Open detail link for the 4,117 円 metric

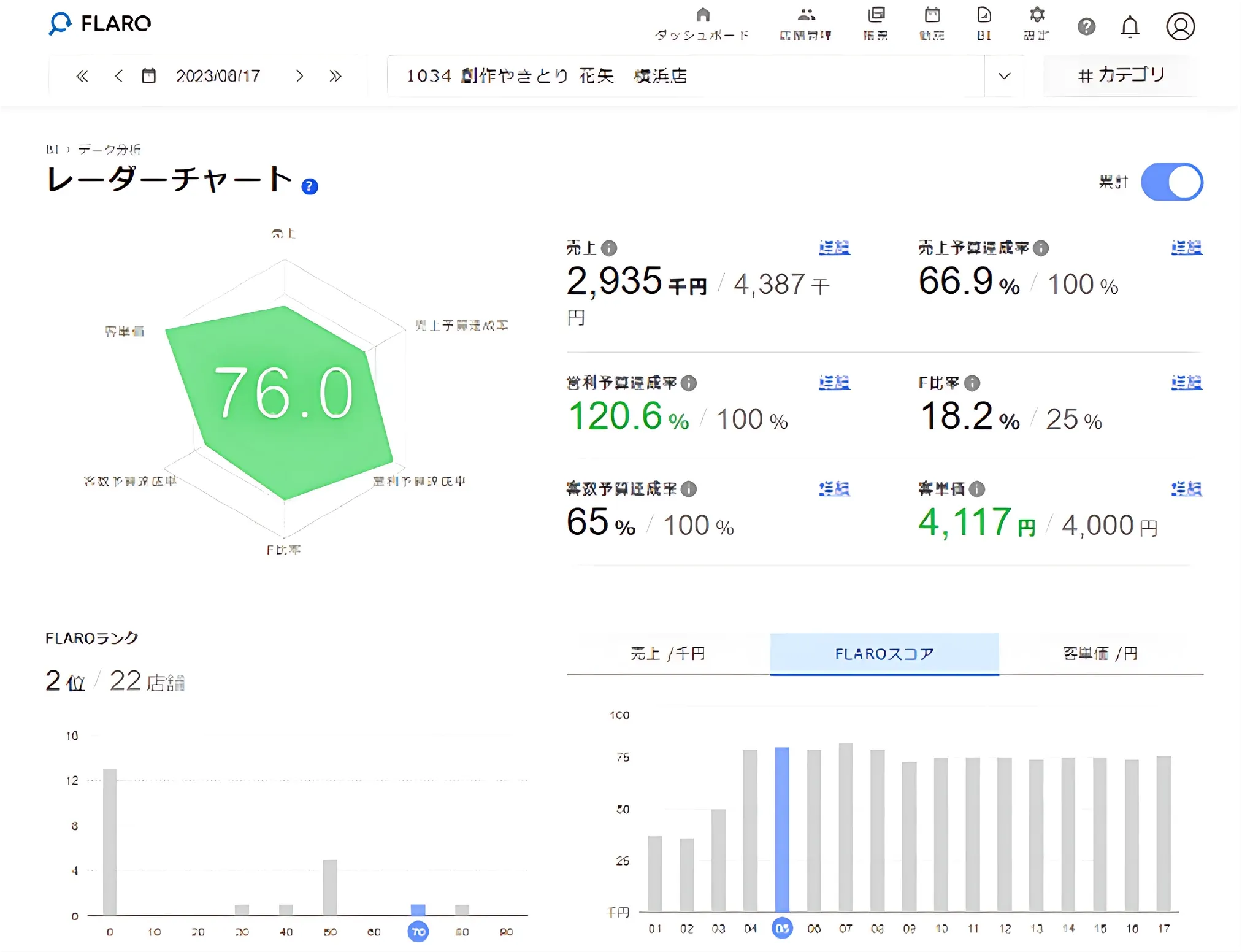coord(1186,489)
